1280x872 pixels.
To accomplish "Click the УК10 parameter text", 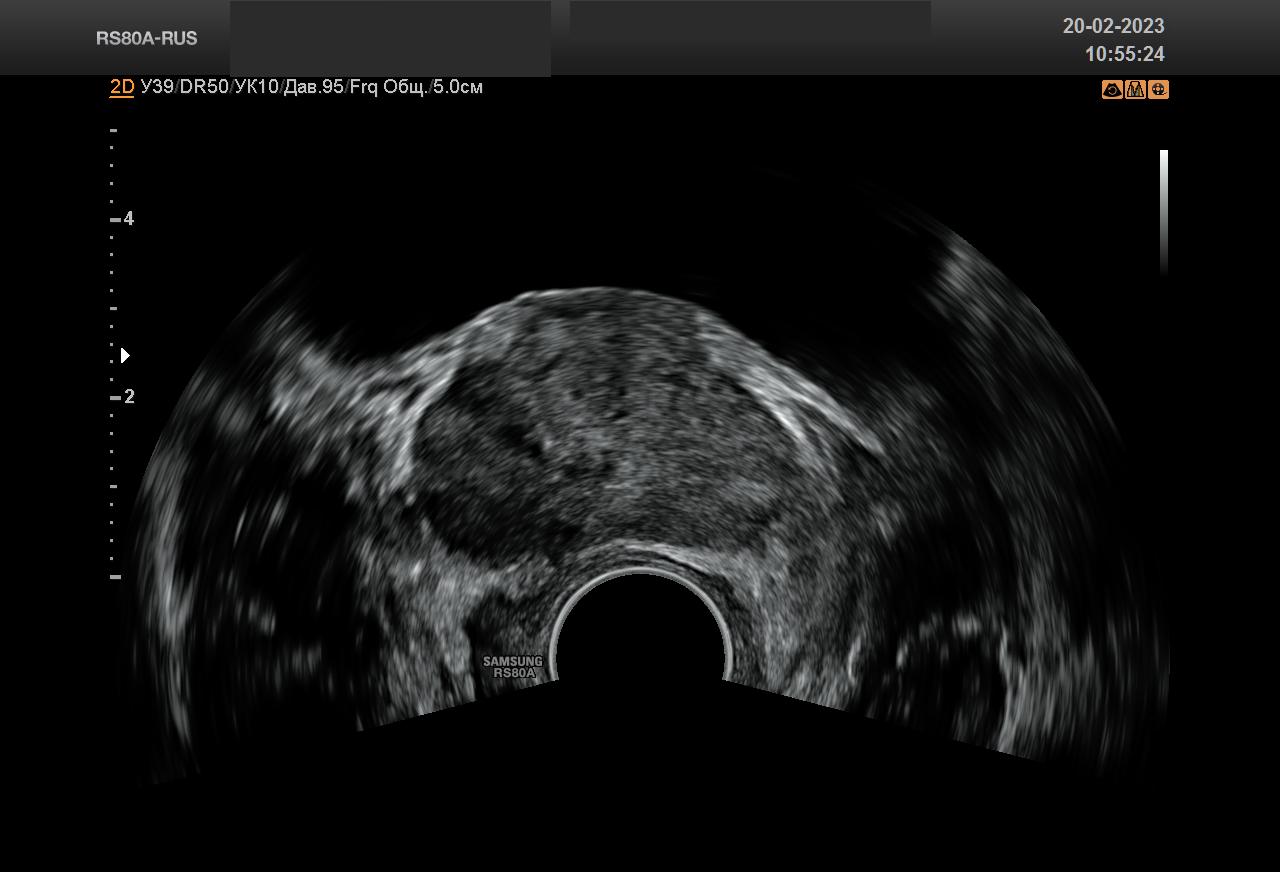I will click(x=256, y=87).
